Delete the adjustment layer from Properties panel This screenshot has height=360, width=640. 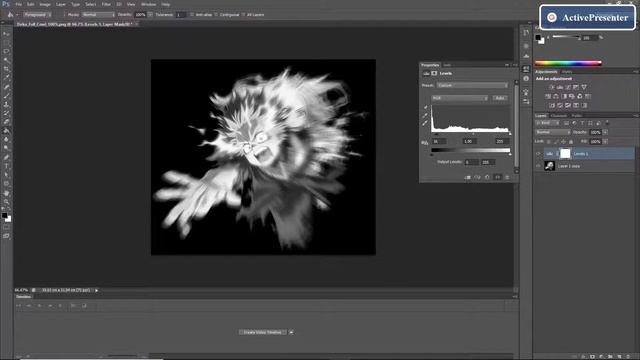point(507,178)
